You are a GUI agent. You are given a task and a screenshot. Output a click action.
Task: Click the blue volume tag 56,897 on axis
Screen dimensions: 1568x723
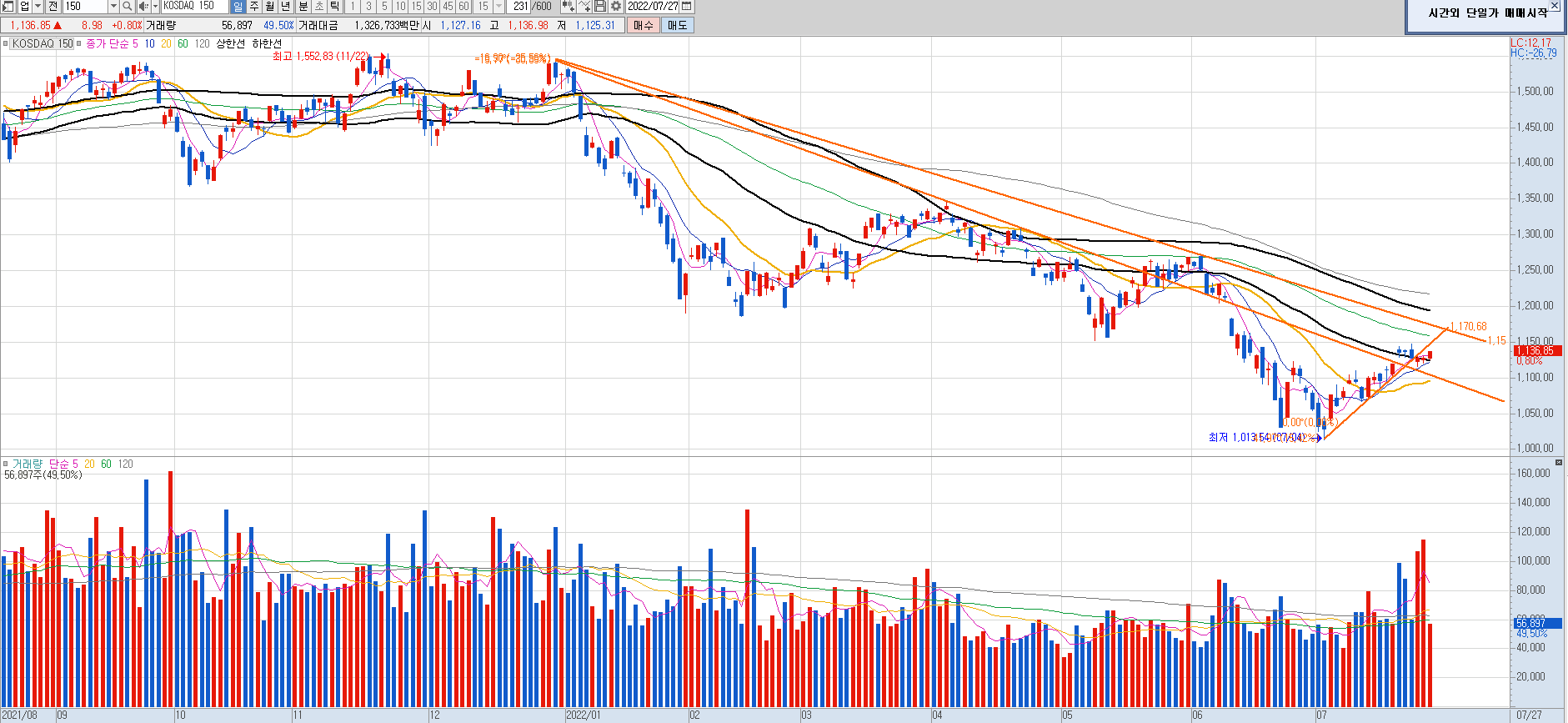[1537, 623]
